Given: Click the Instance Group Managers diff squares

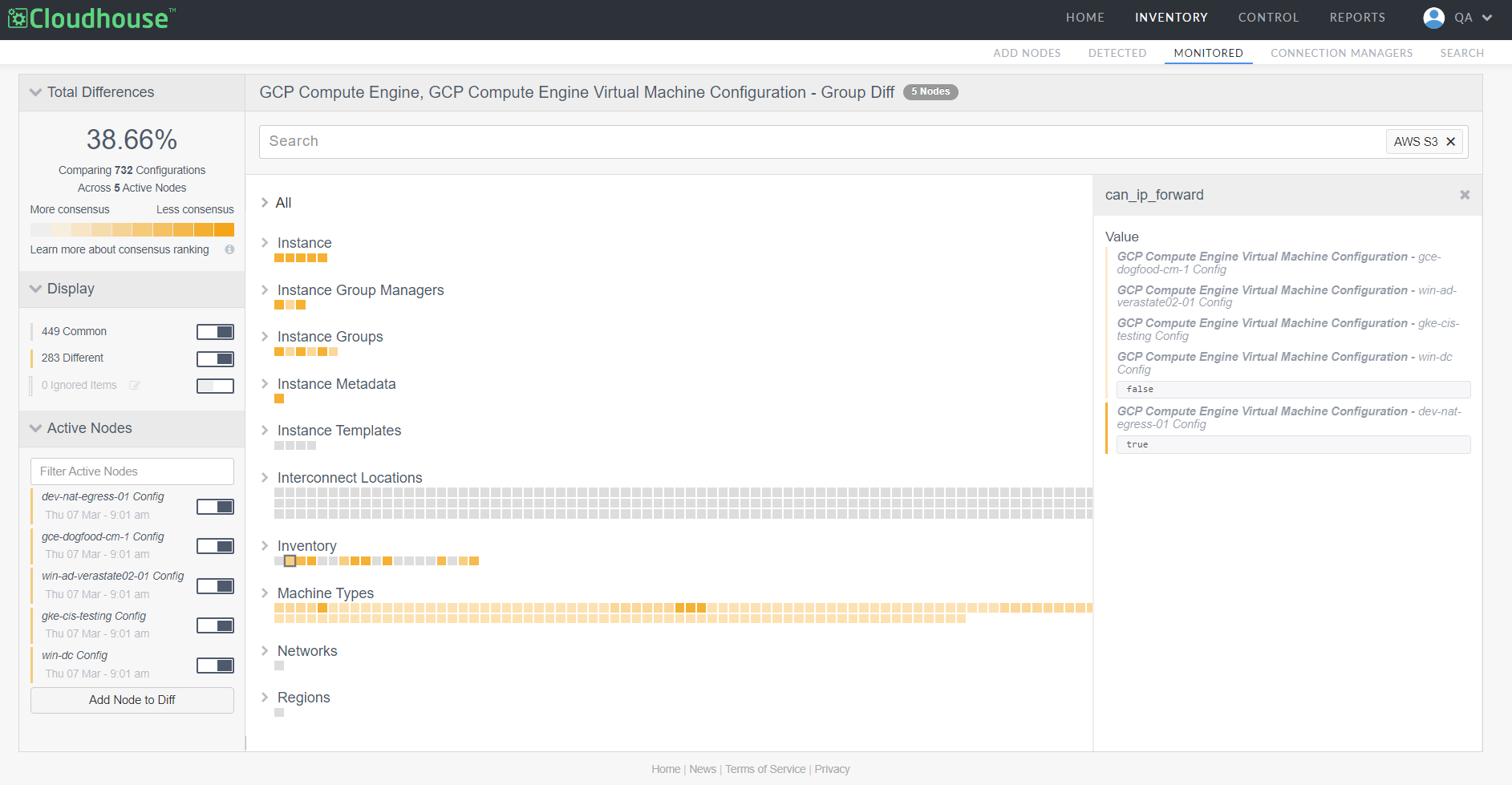Looking at the screenshot, I should click(x=290, y=305).
